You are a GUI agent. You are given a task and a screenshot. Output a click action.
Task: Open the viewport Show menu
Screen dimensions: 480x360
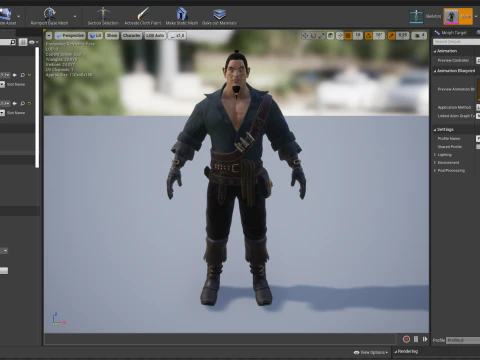pyautogui.click(x=112, y=35)
